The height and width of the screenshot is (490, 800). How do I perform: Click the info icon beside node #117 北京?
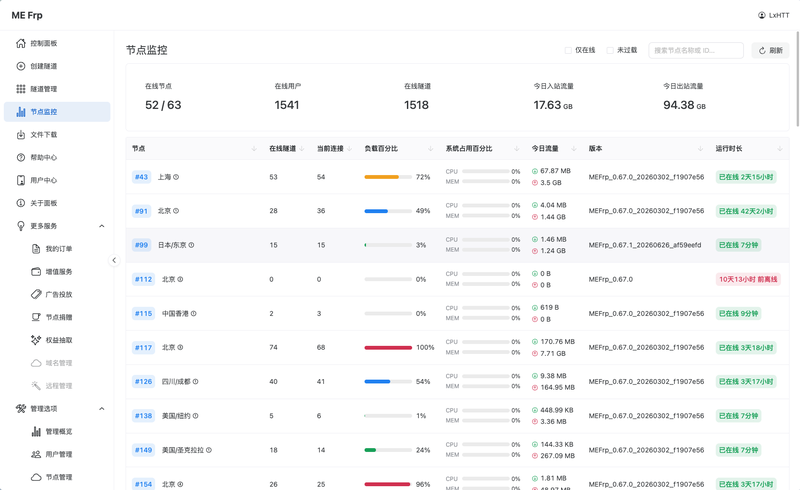[180, 348]
